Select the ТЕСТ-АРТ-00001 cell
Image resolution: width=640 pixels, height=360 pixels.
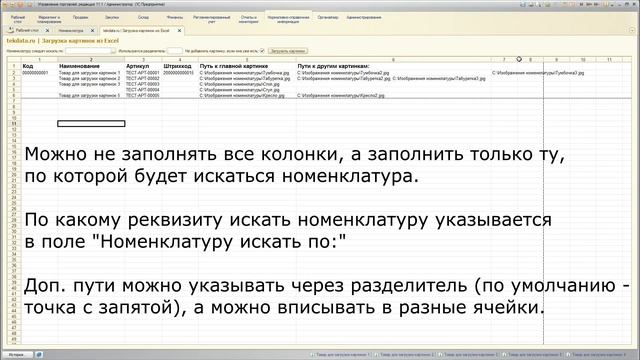coord(143,73)
